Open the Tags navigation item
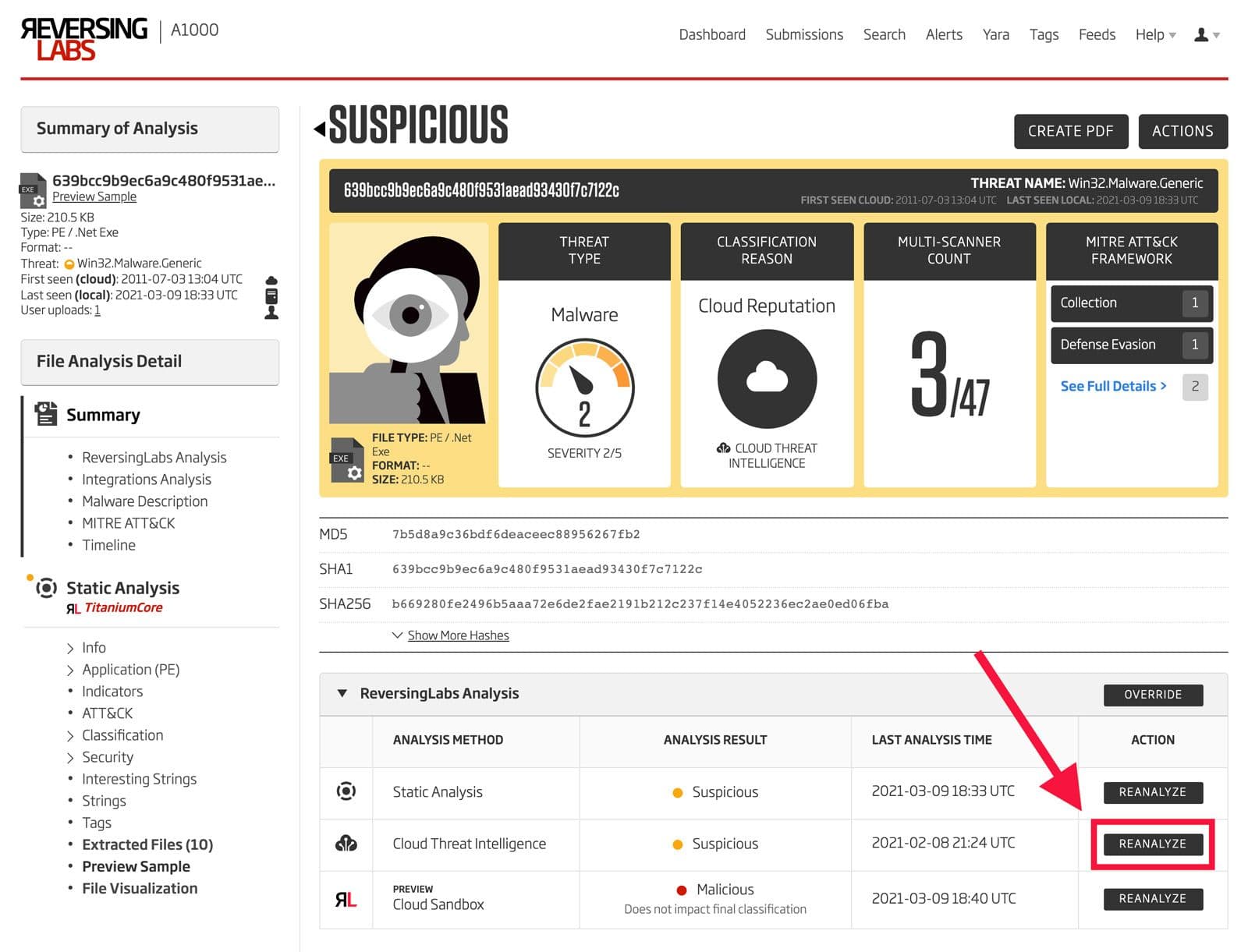 (x=1044, y=35)
